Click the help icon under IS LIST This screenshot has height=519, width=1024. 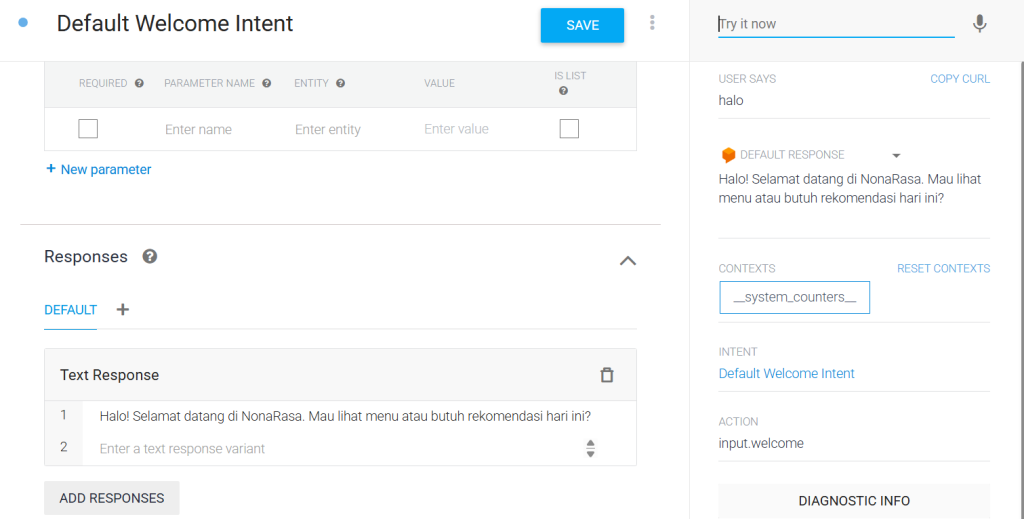[x=564, y=91]
